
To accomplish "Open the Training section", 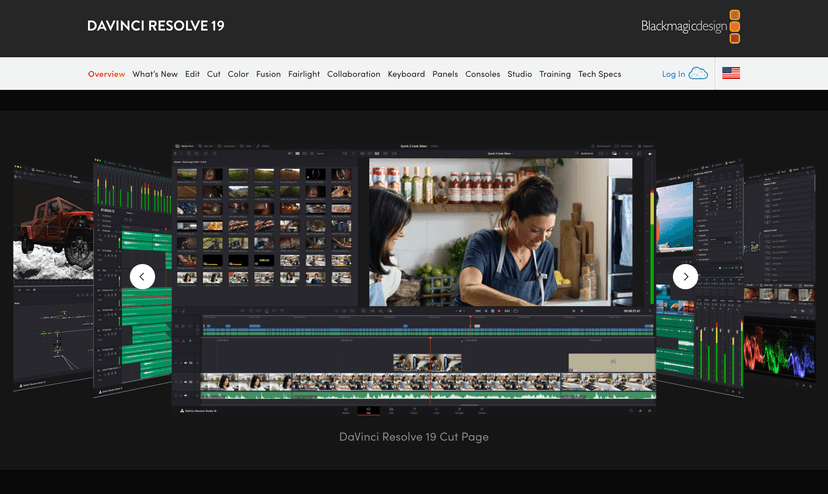I will [555, 74].
